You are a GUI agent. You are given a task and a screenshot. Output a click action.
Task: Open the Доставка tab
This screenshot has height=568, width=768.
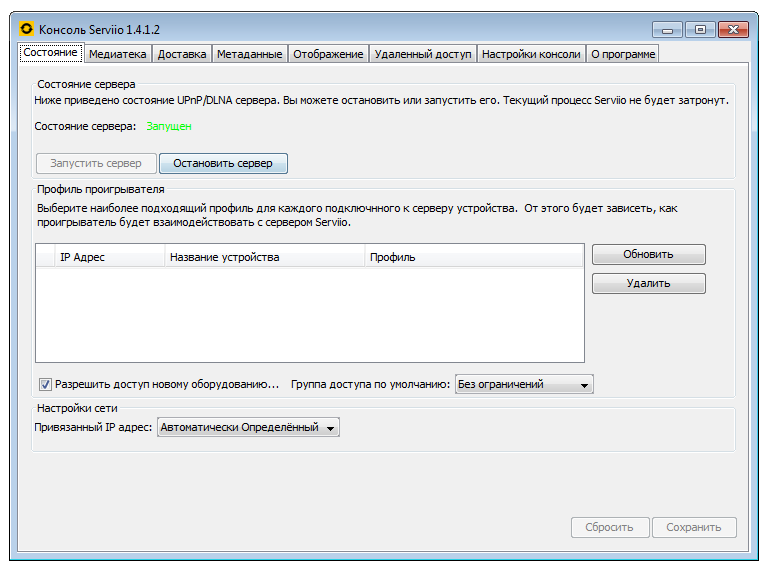182,54
